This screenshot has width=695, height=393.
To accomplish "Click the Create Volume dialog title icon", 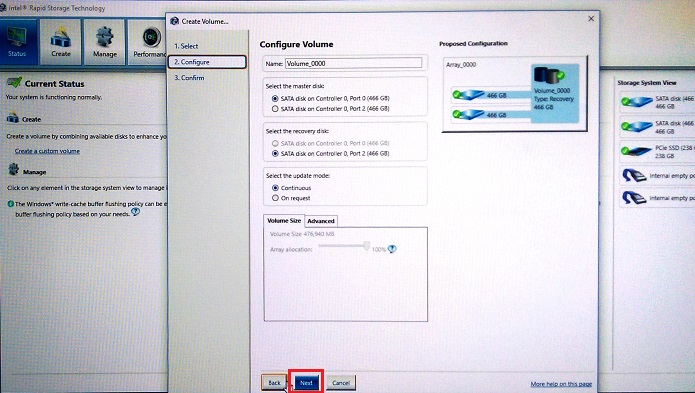I will 175,21.
